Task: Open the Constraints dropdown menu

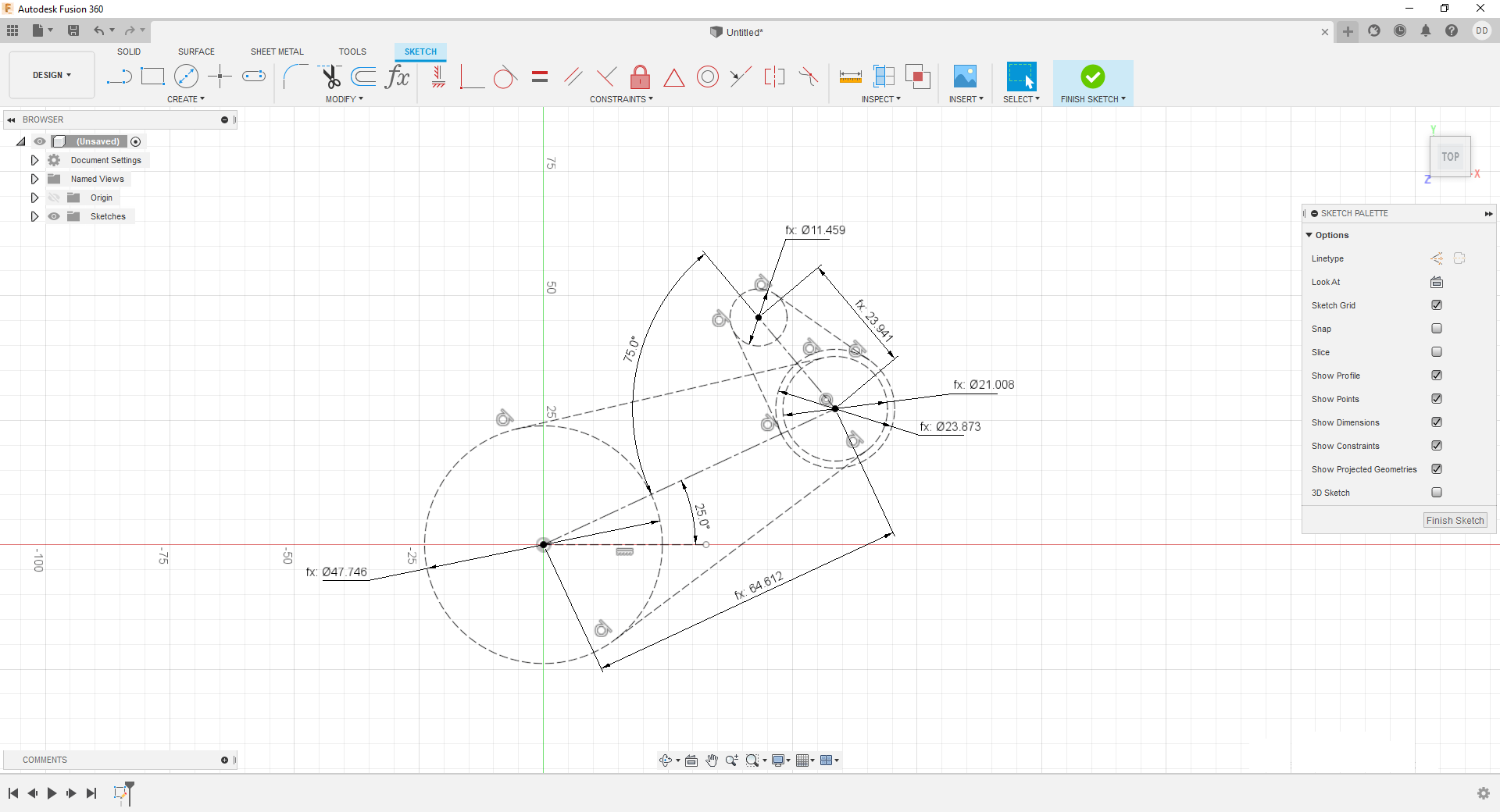Action: 622,98
